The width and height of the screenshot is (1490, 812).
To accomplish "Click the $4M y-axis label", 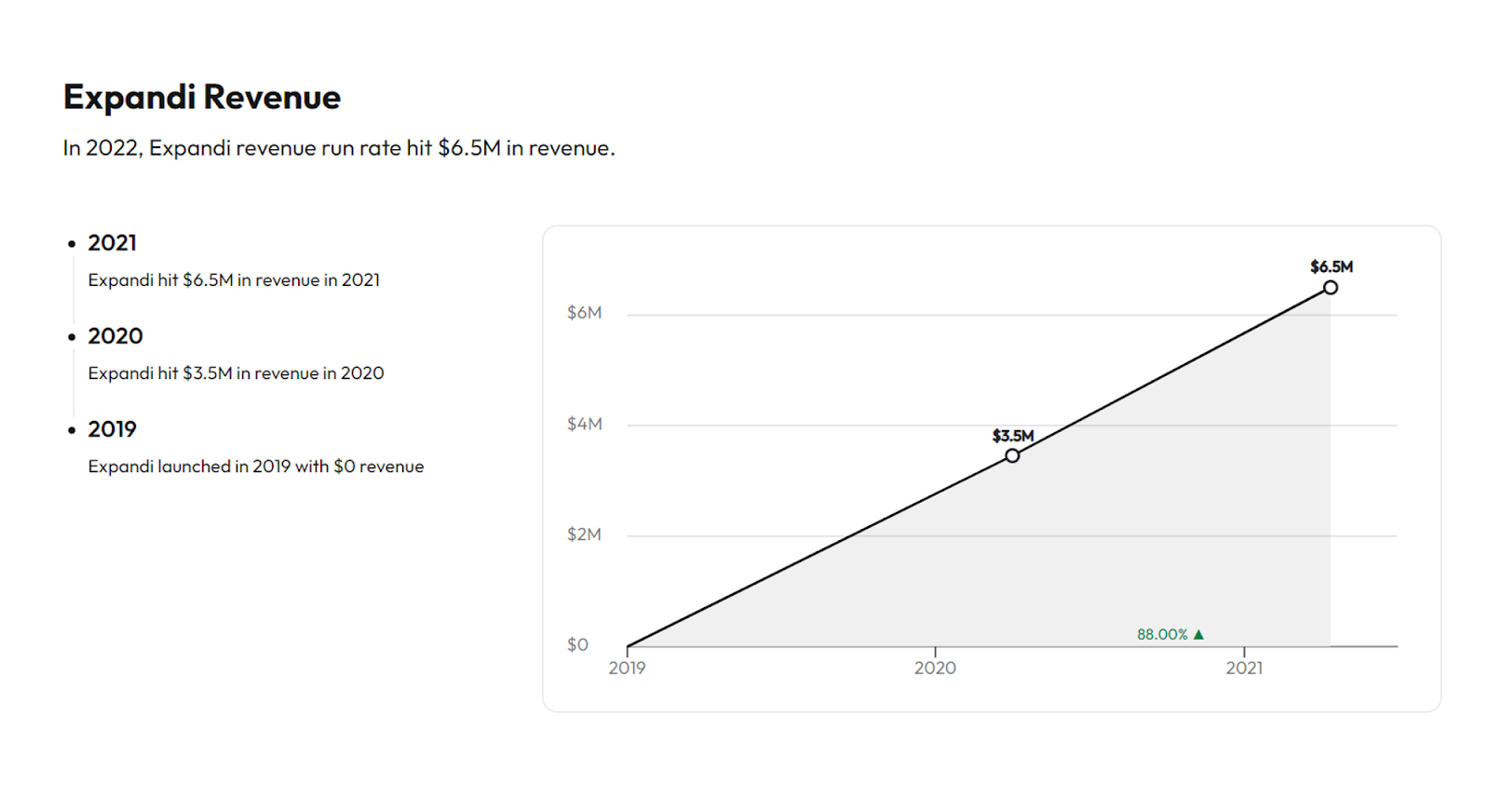I will 585,424.
